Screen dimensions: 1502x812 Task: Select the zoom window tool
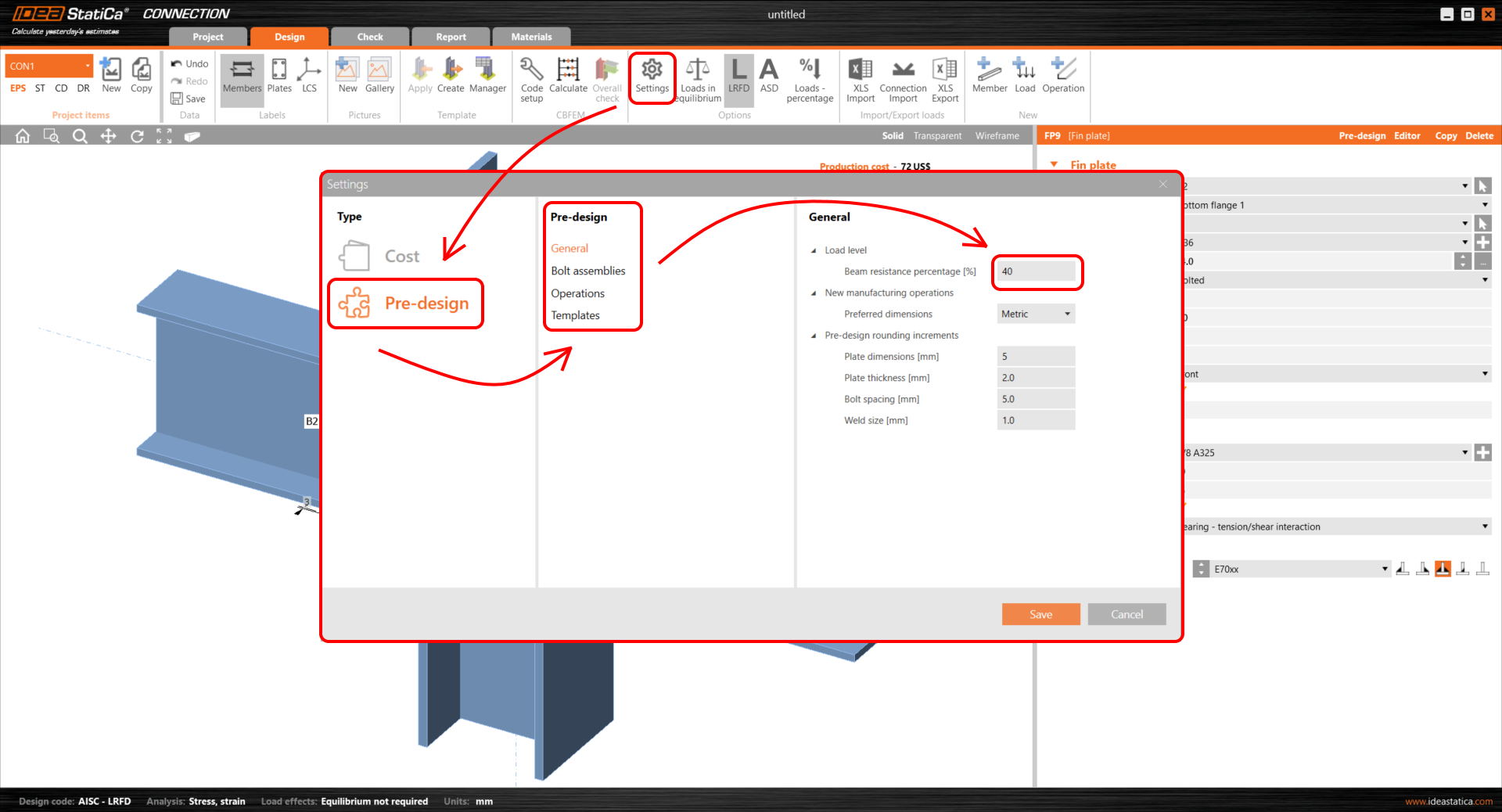coord(52,136)
